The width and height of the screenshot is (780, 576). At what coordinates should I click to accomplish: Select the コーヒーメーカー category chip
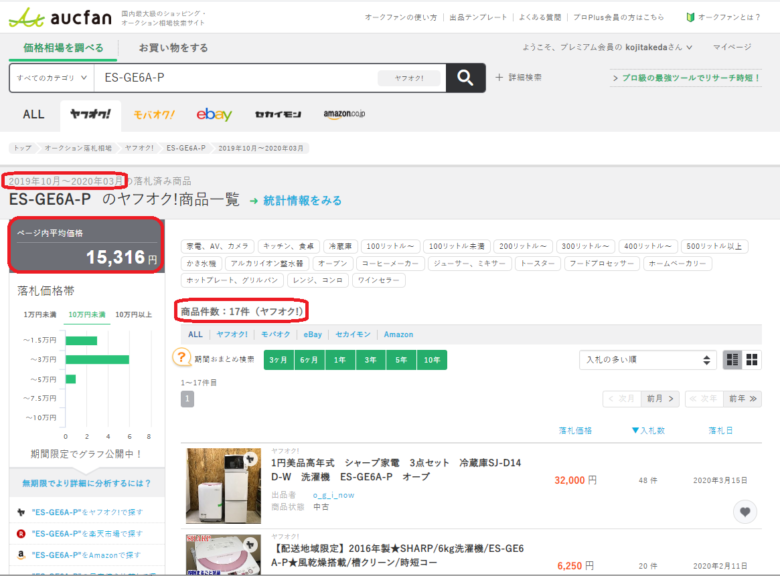coord(390,263)
